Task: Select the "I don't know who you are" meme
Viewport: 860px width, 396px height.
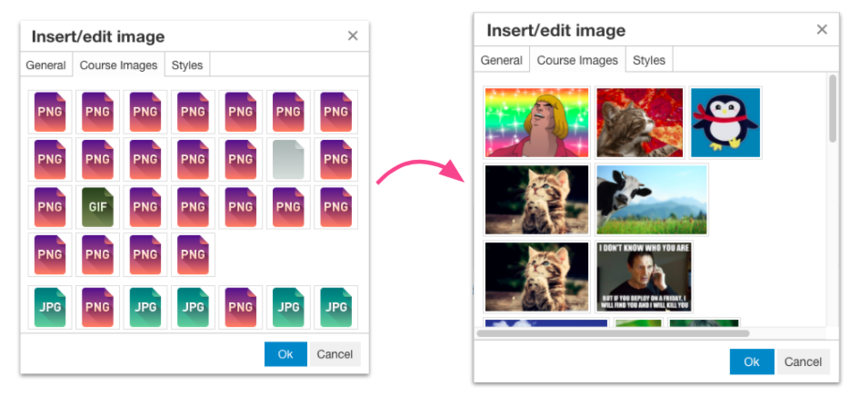Action: [x=644, y=276]
